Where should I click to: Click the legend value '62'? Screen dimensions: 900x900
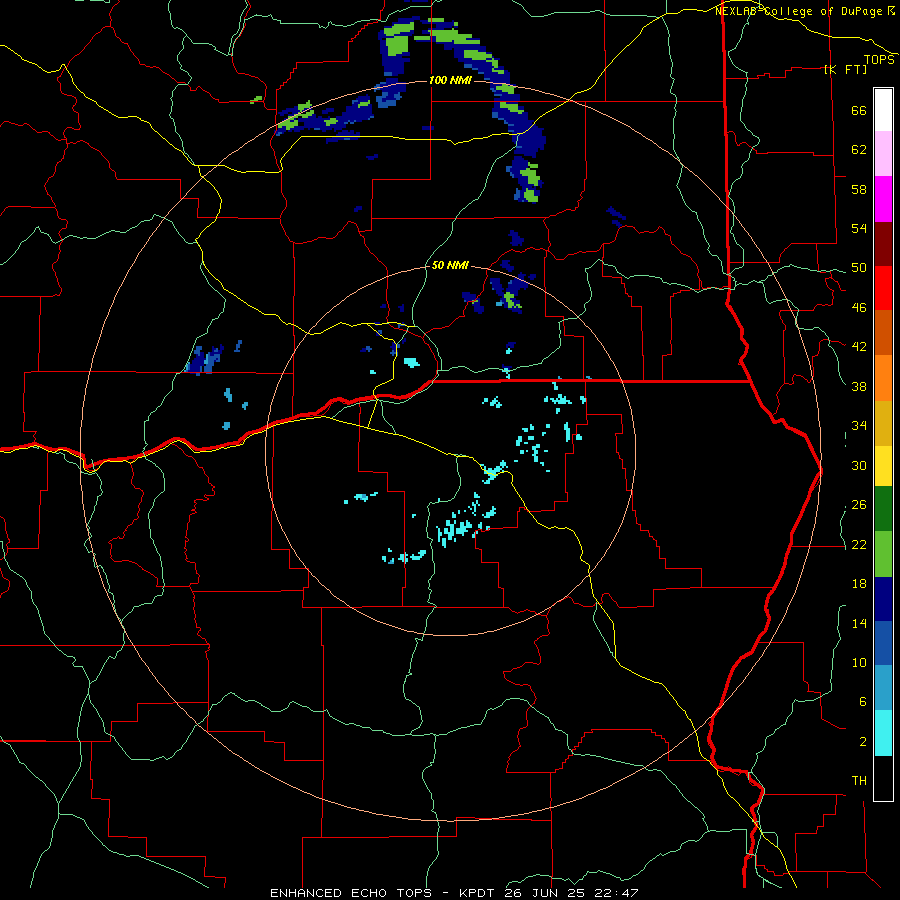(x=859, y=150)
